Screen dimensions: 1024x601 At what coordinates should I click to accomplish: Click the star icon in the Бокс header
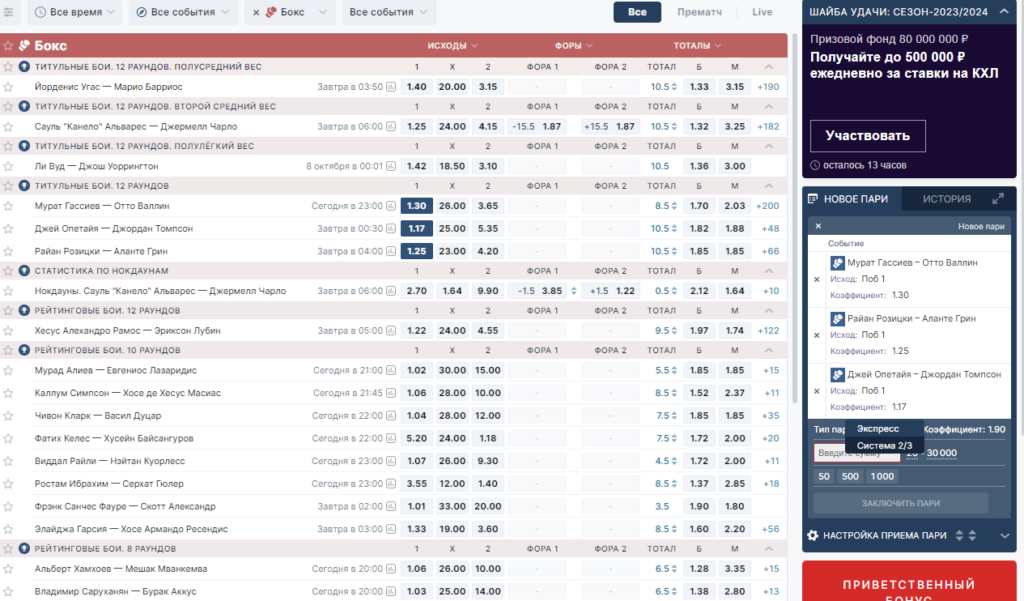point(8,46)
